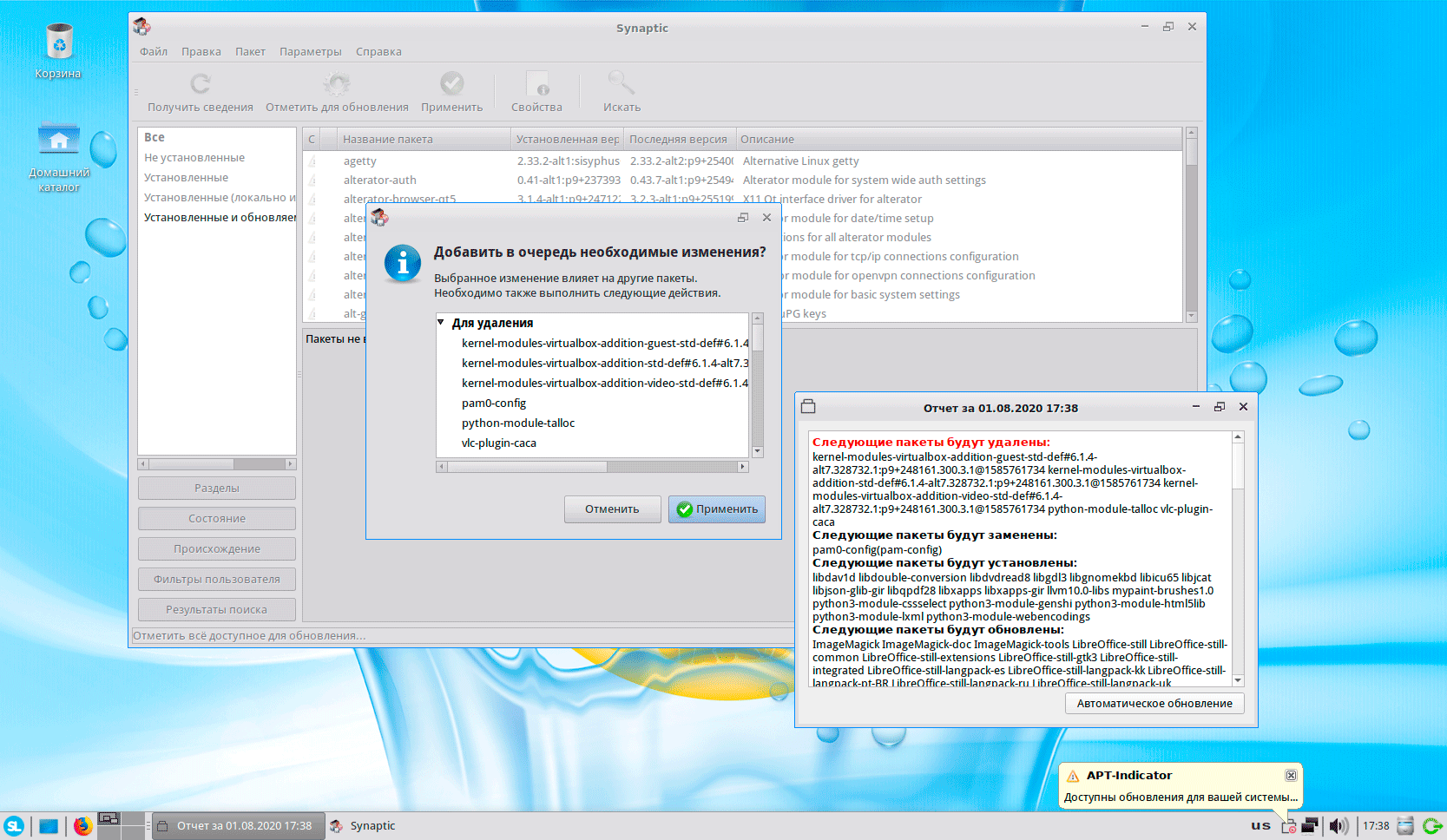Collapse the Для удаления tree node

tap(441, 323)
